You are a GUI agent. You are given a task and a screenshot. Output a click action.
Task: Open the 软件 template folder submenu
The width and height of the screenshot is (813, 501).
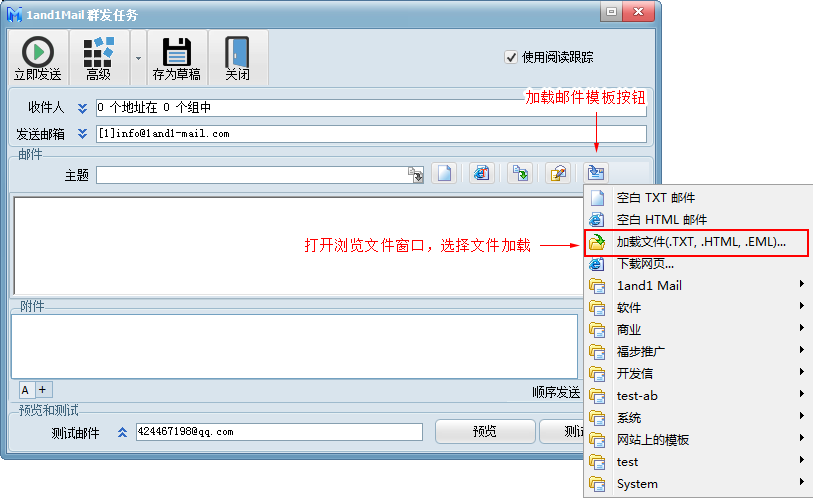coord(697,308)
